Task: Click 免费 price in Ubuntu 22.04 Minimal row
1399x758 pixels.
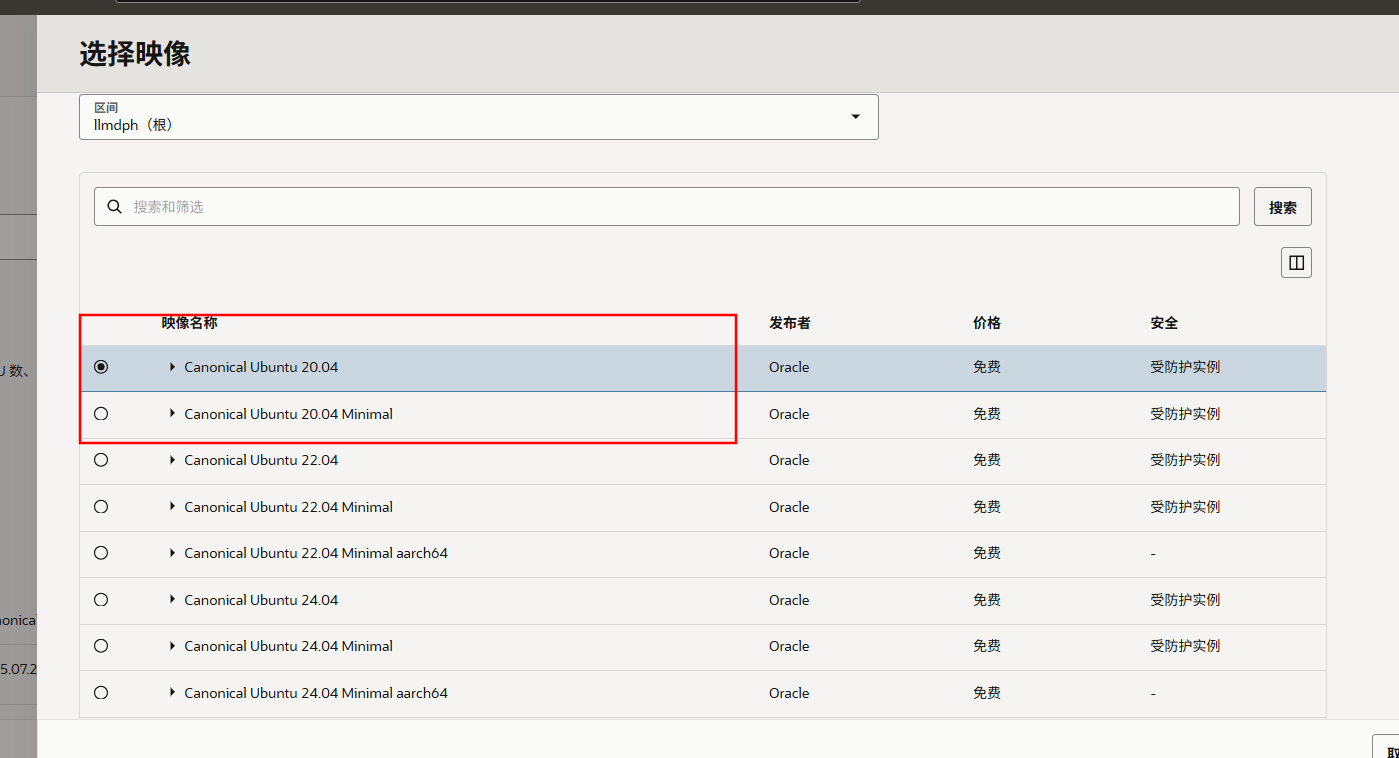Action: pyautogui.click(x=987, y=507)
